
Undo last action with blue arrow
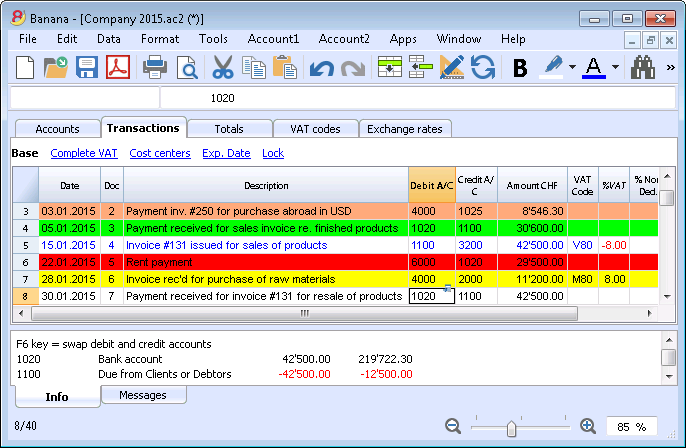(x=322, y=68)
